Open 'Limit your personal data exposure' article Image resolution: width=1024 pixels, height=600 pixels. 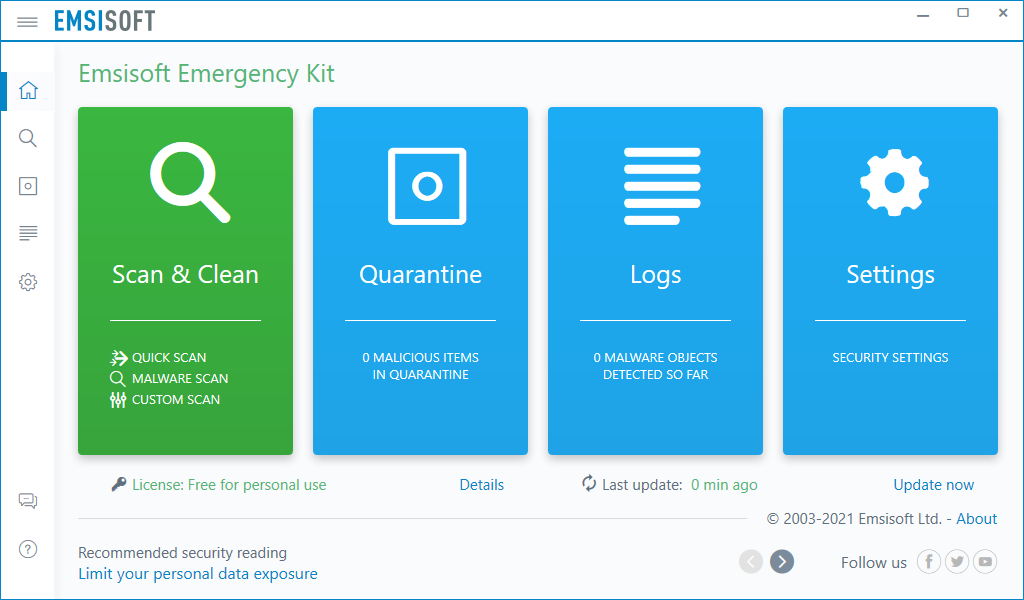point(198,574)
